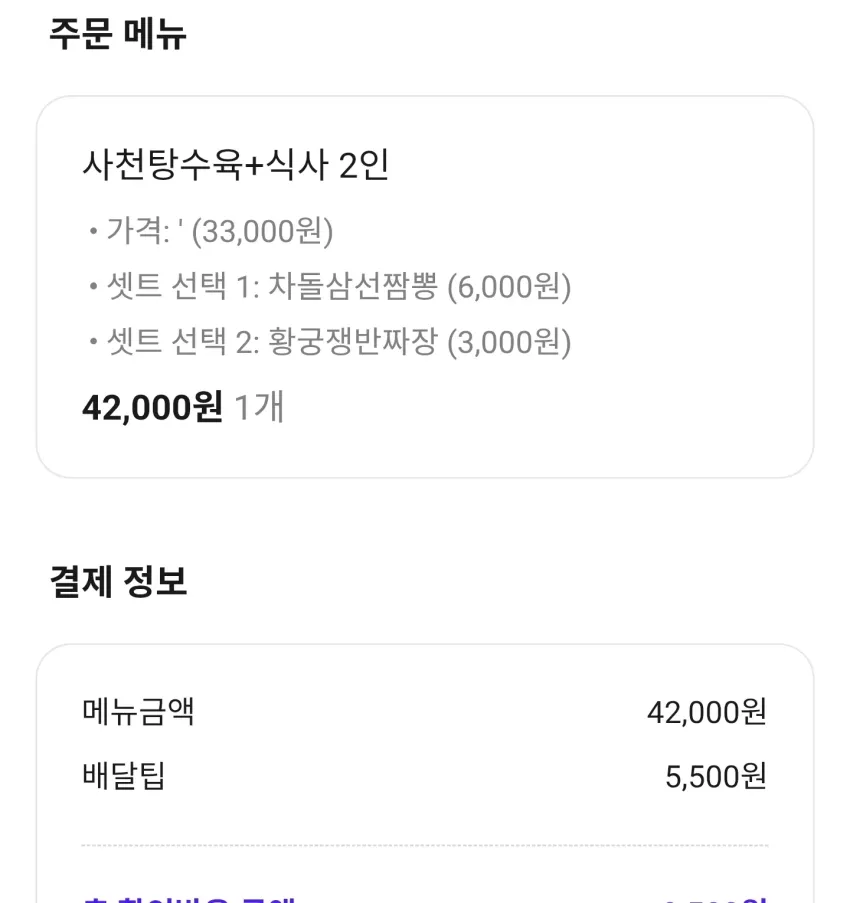Select the 셋트 선택 2 option label

click(x=183, y=342)
